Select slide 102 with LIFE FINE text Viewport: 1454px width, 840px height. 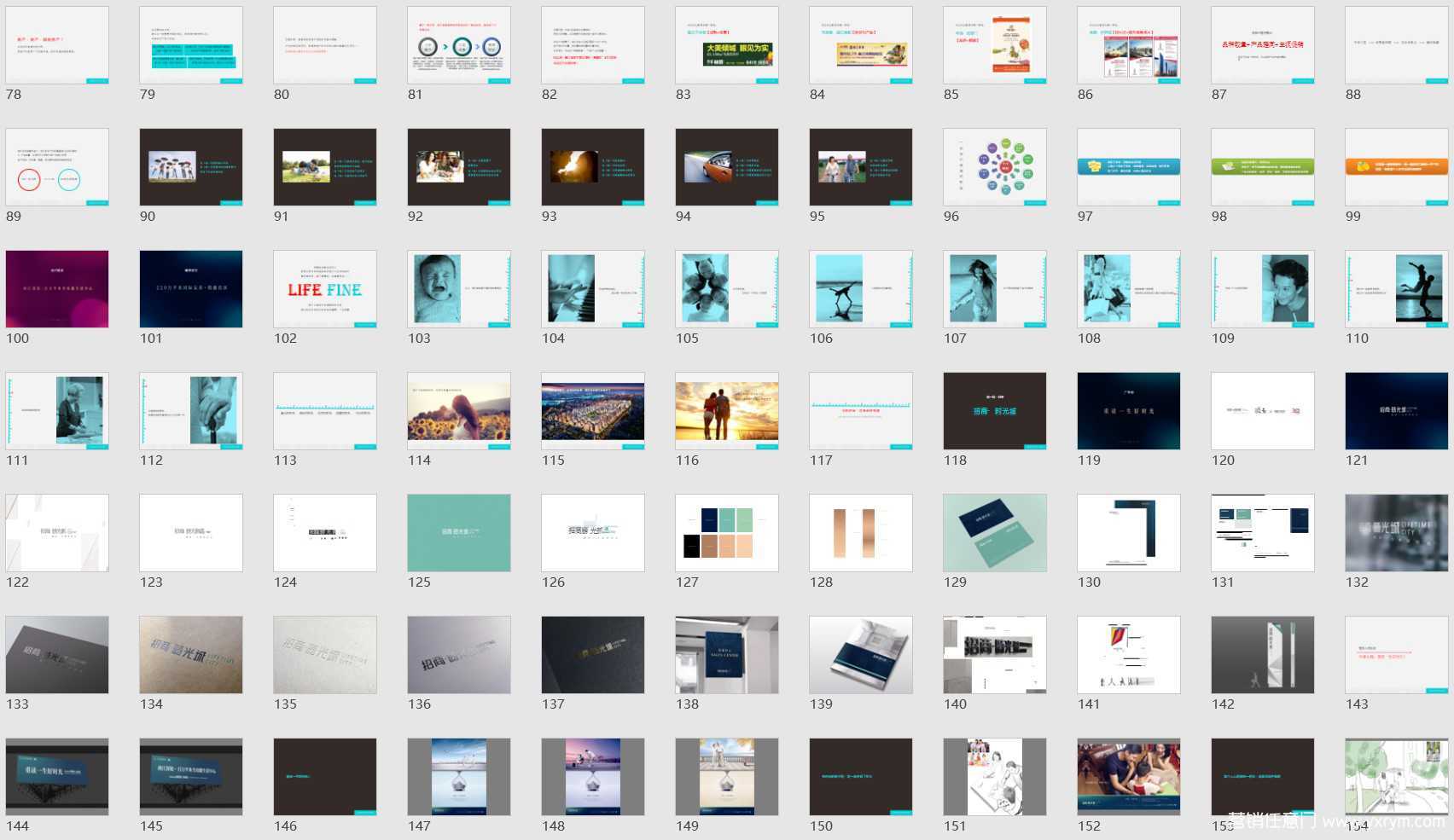pyautogui.click(x=324, y=289)
